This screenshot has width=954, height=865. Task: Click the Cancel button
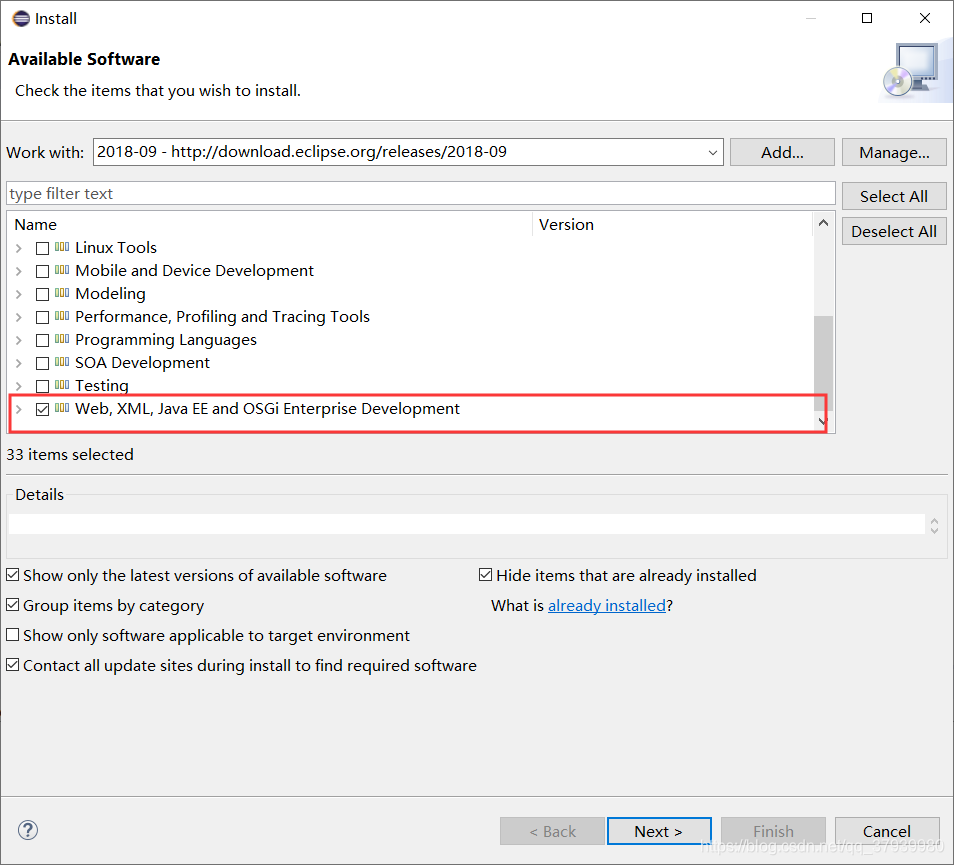pos(886,831)
